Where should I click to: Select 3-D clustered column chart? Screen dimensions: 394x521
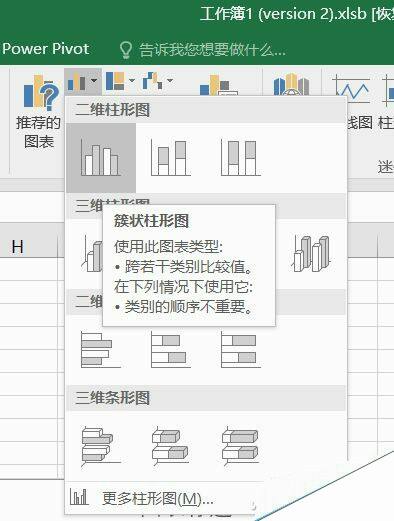click(x=92, y=253)
